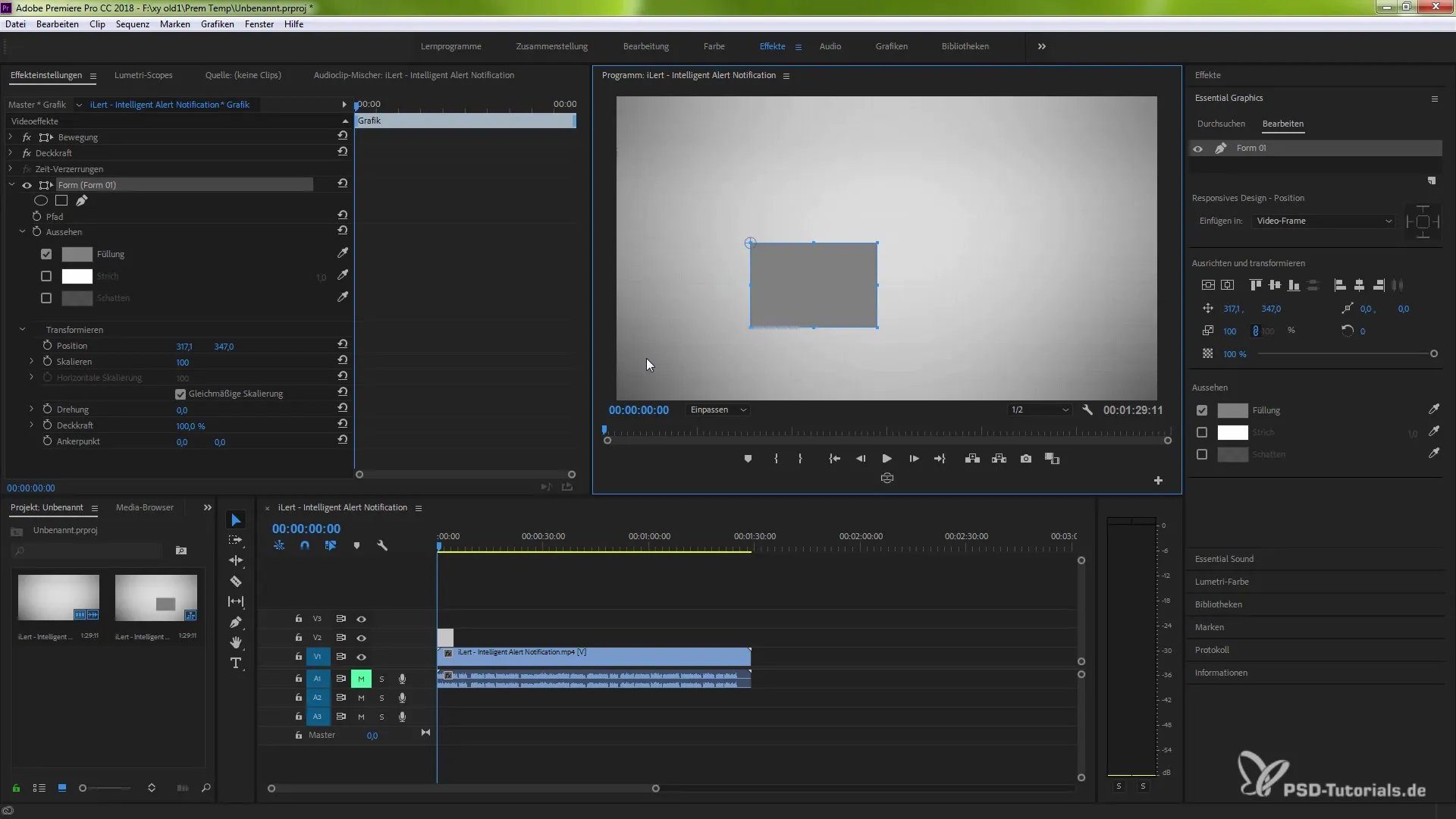The image size is (1456, 819).
Task: Click the Füllung eyedropper in Essential Graphics
Action: [1433, 409]
